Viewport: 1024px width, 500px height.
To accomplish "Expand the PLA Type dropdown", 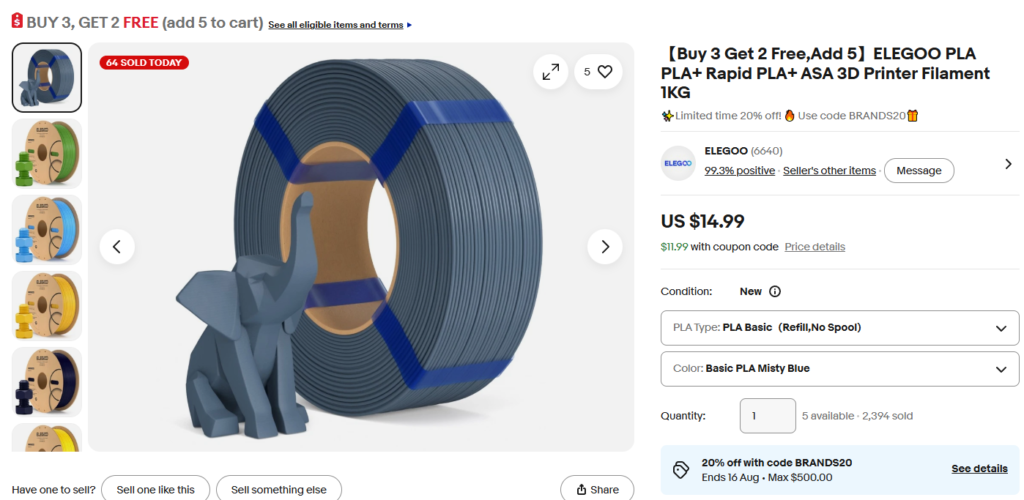I will coord(840,328).
